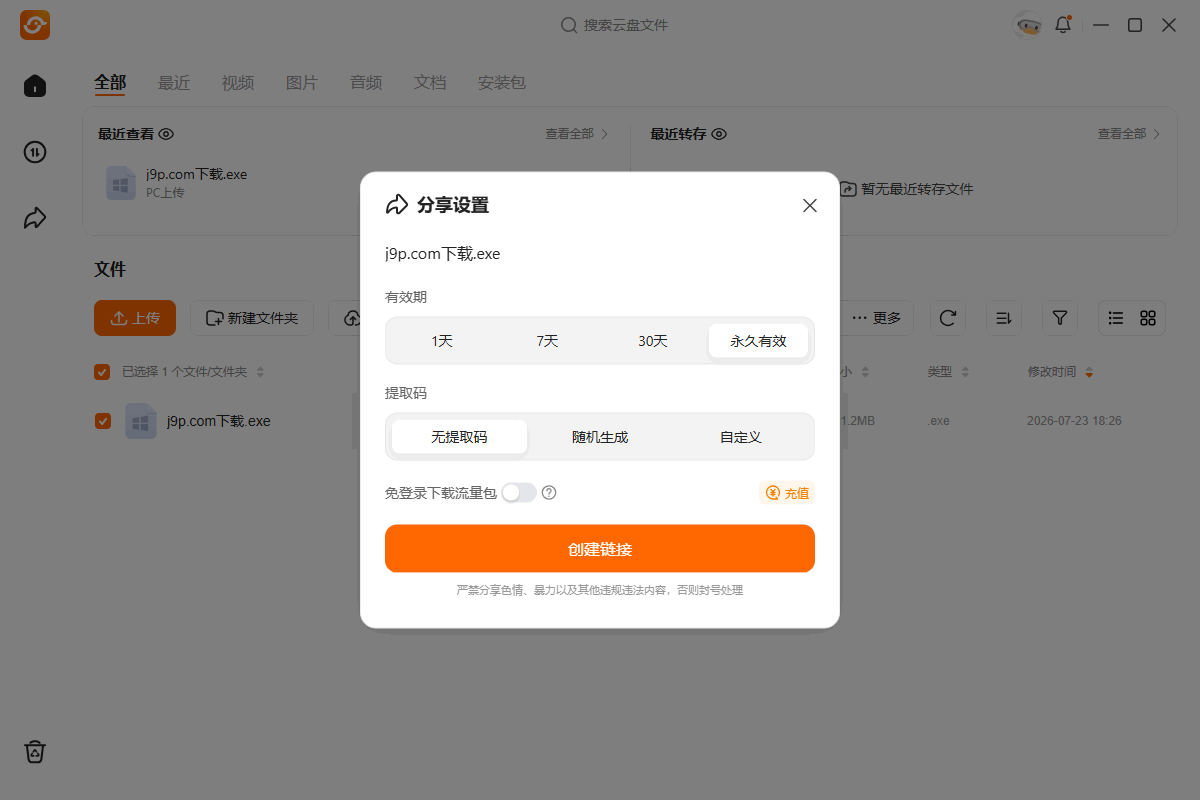This screenshot has height=800, width=1200.
Task: Click 新建文件夹 button
Action: (x=252, y=318)
